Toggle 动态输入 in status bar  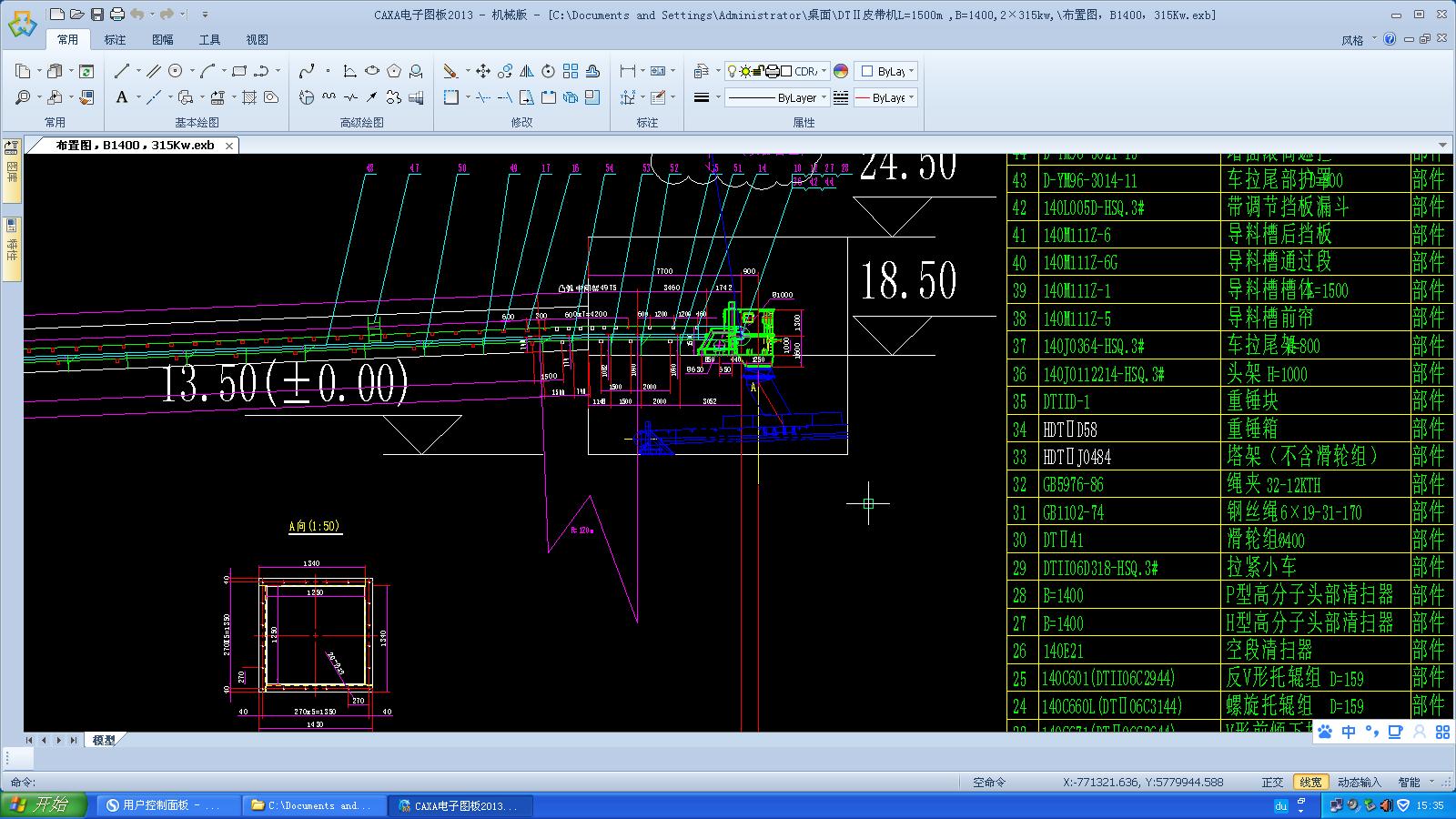[1358, 782]
